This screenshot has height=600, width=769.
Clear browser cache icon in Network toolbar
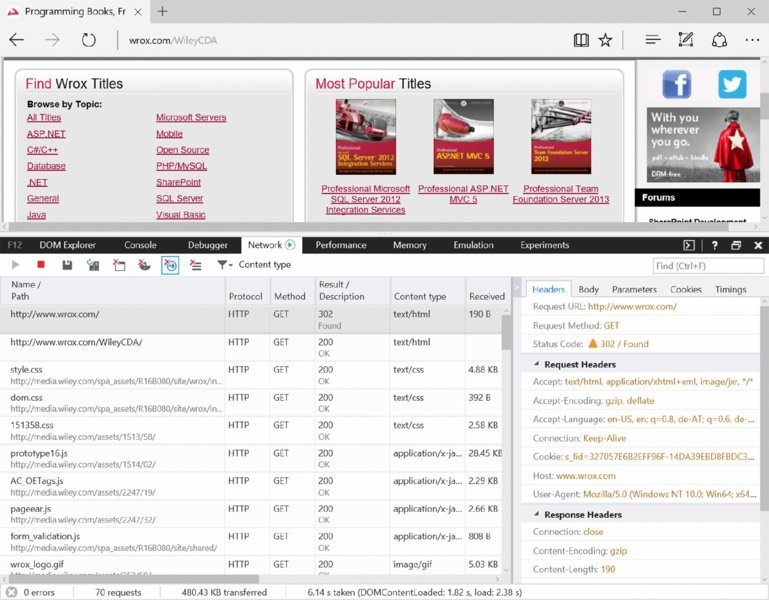click(119, 265)
